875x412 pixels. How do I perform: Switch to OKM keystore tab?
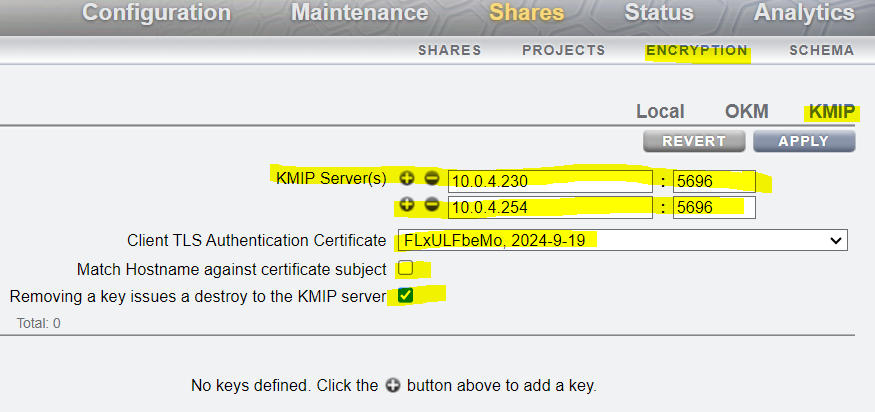click(x=747, y=111)
